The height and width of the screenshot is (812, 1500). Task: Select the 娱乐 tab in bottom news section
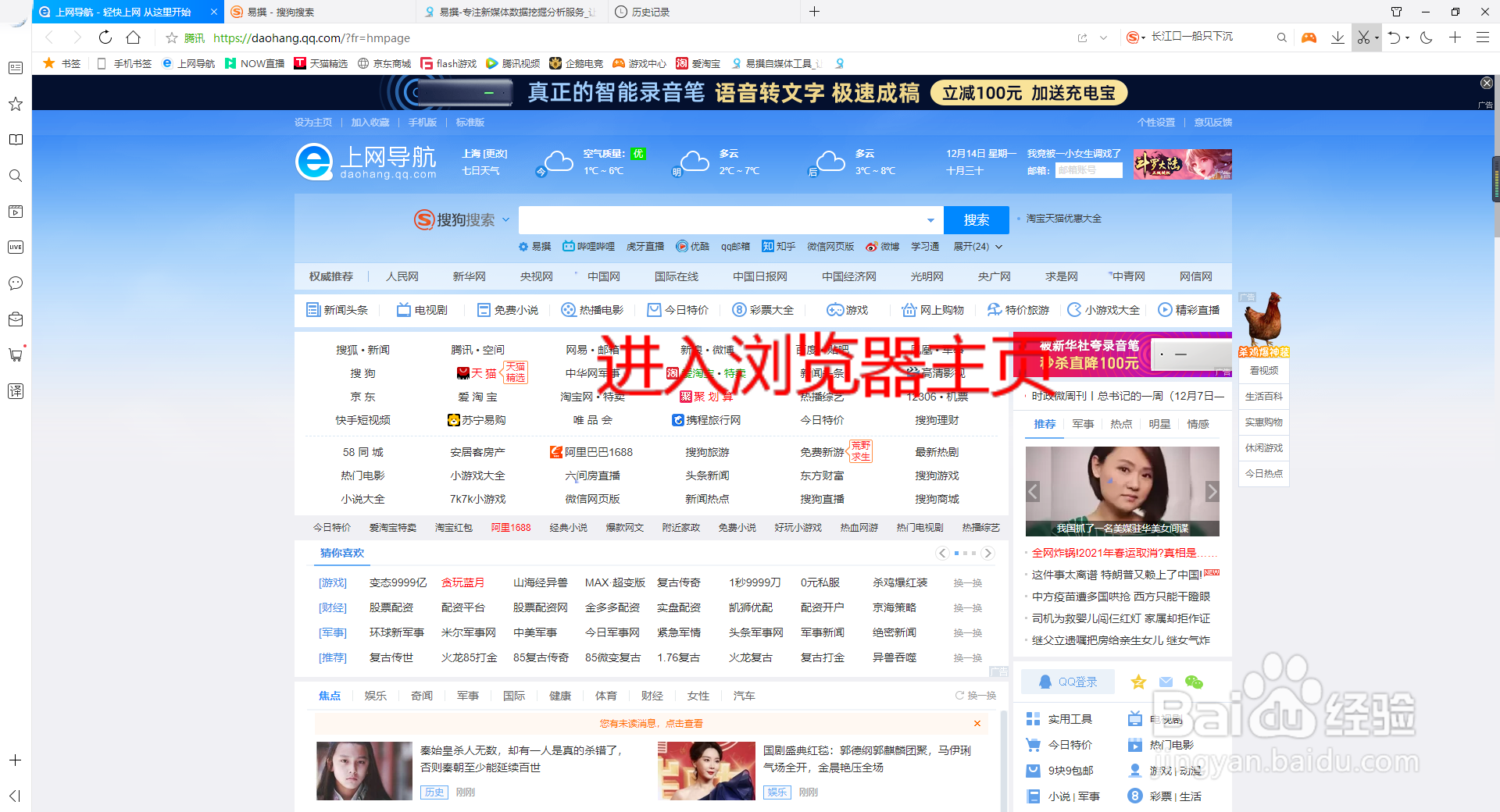[x=375, y=696]
